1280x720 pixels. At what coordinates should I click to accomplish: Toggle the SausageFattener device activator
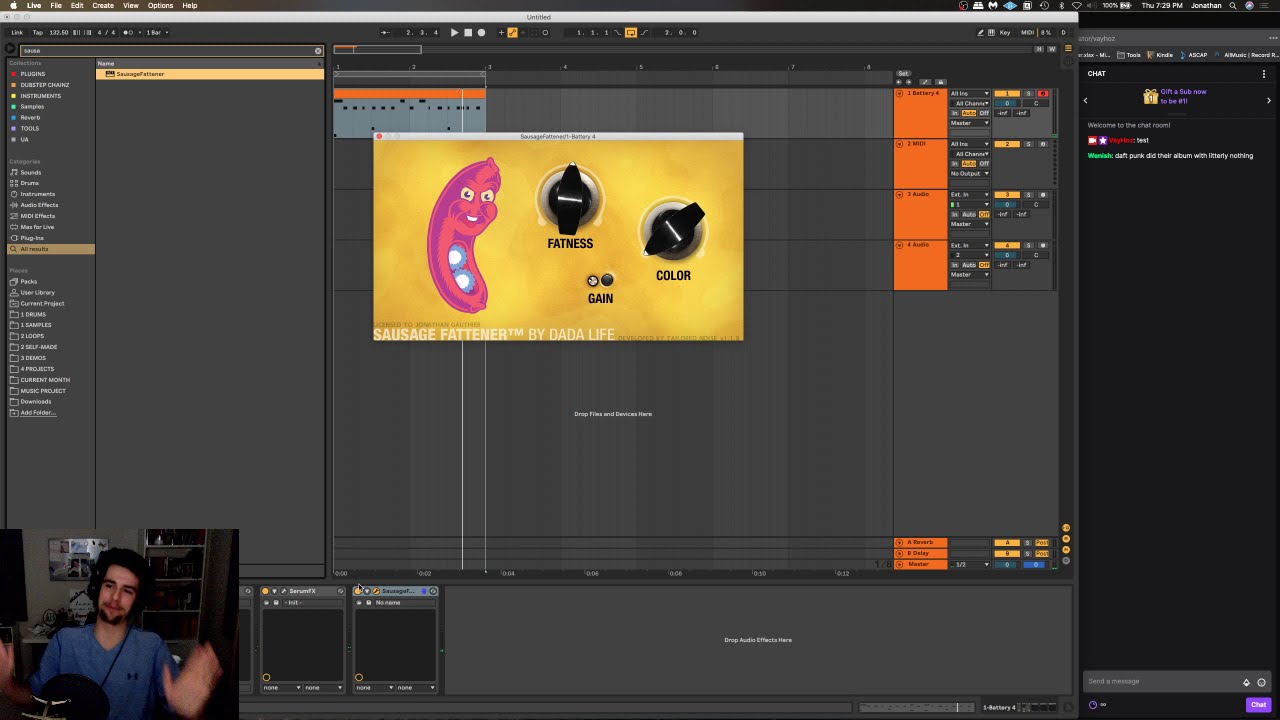[358, 591]
